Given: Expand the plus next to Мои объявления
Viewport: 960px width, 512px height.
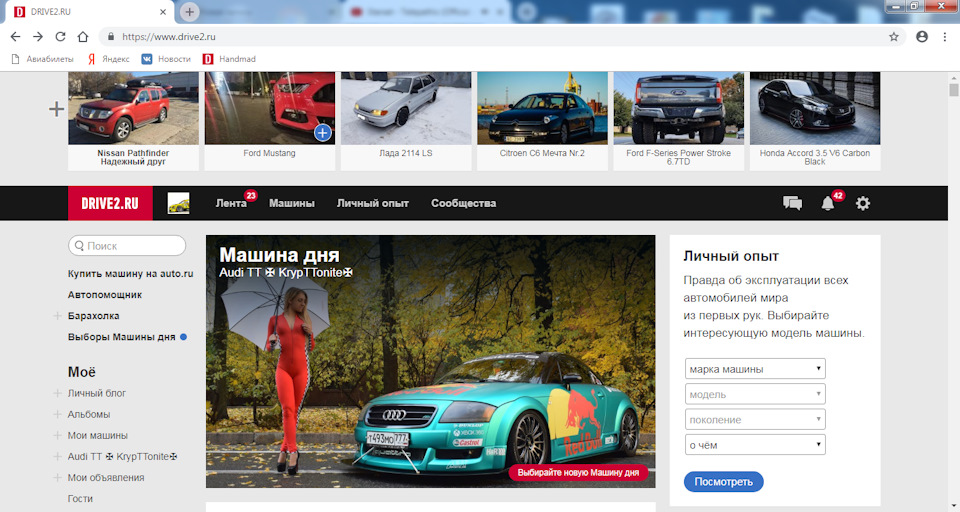Looking at the screenshot, I should (57, 478).
